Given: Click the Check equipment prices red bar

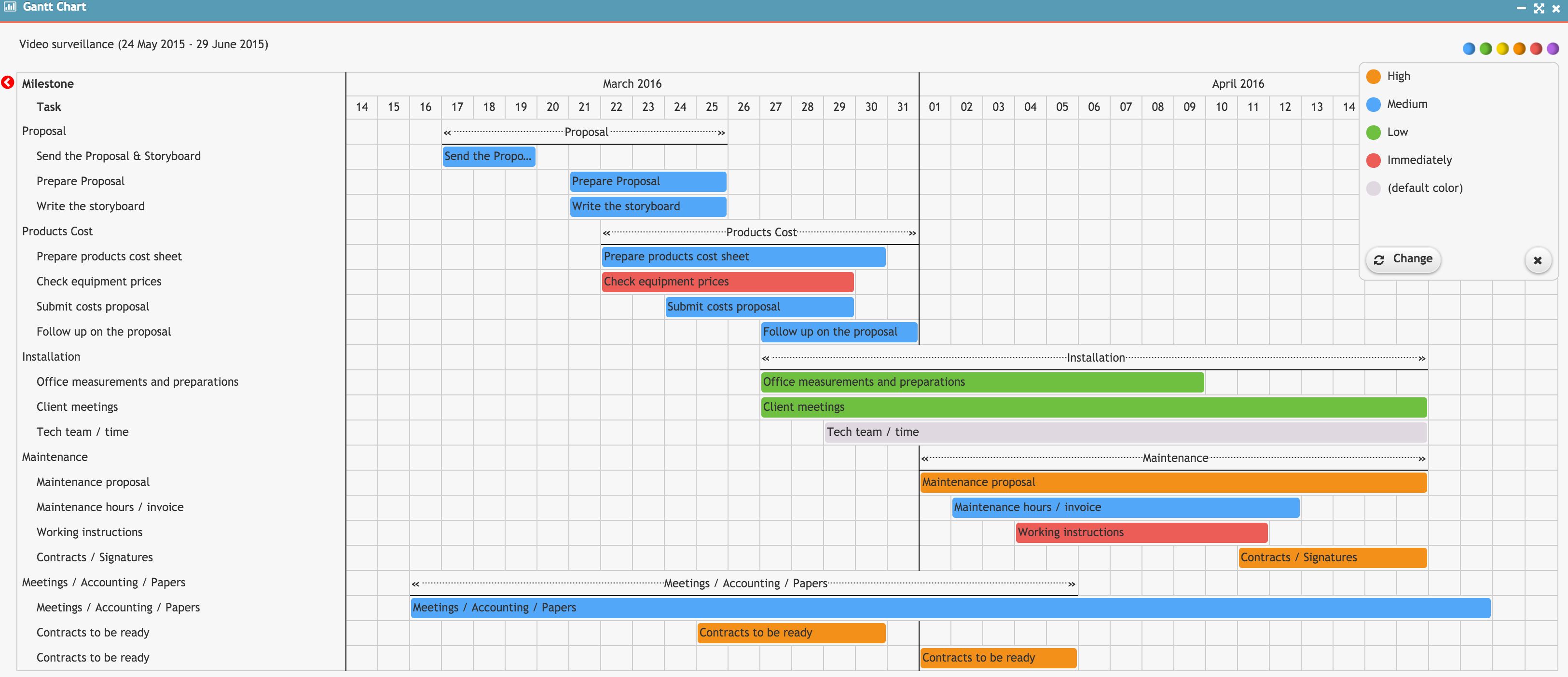Looking at the screenshot, I should [x=728, y=282].
